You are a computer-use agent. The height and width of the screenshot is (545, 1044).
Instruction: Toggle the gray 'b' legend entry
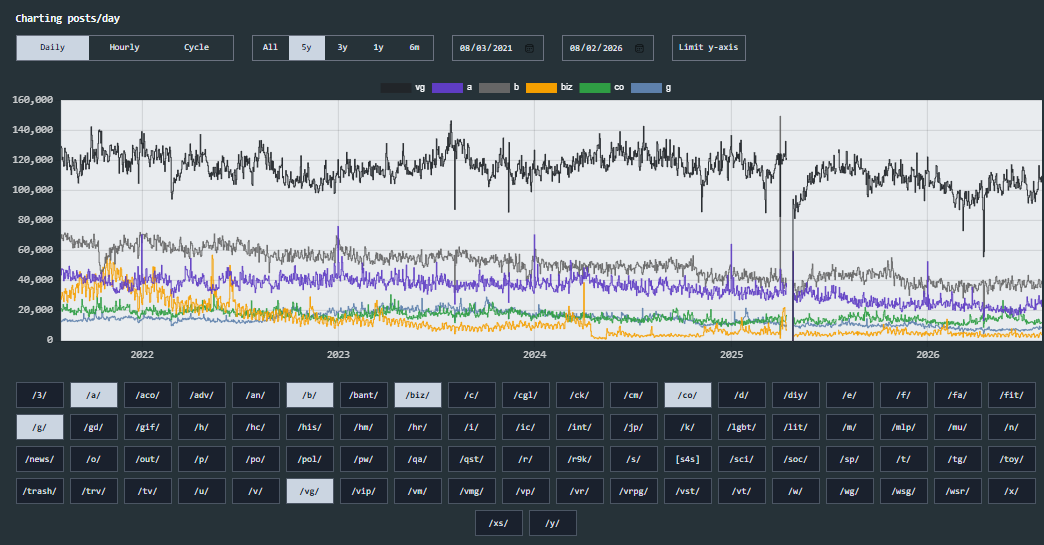[499, 88]
